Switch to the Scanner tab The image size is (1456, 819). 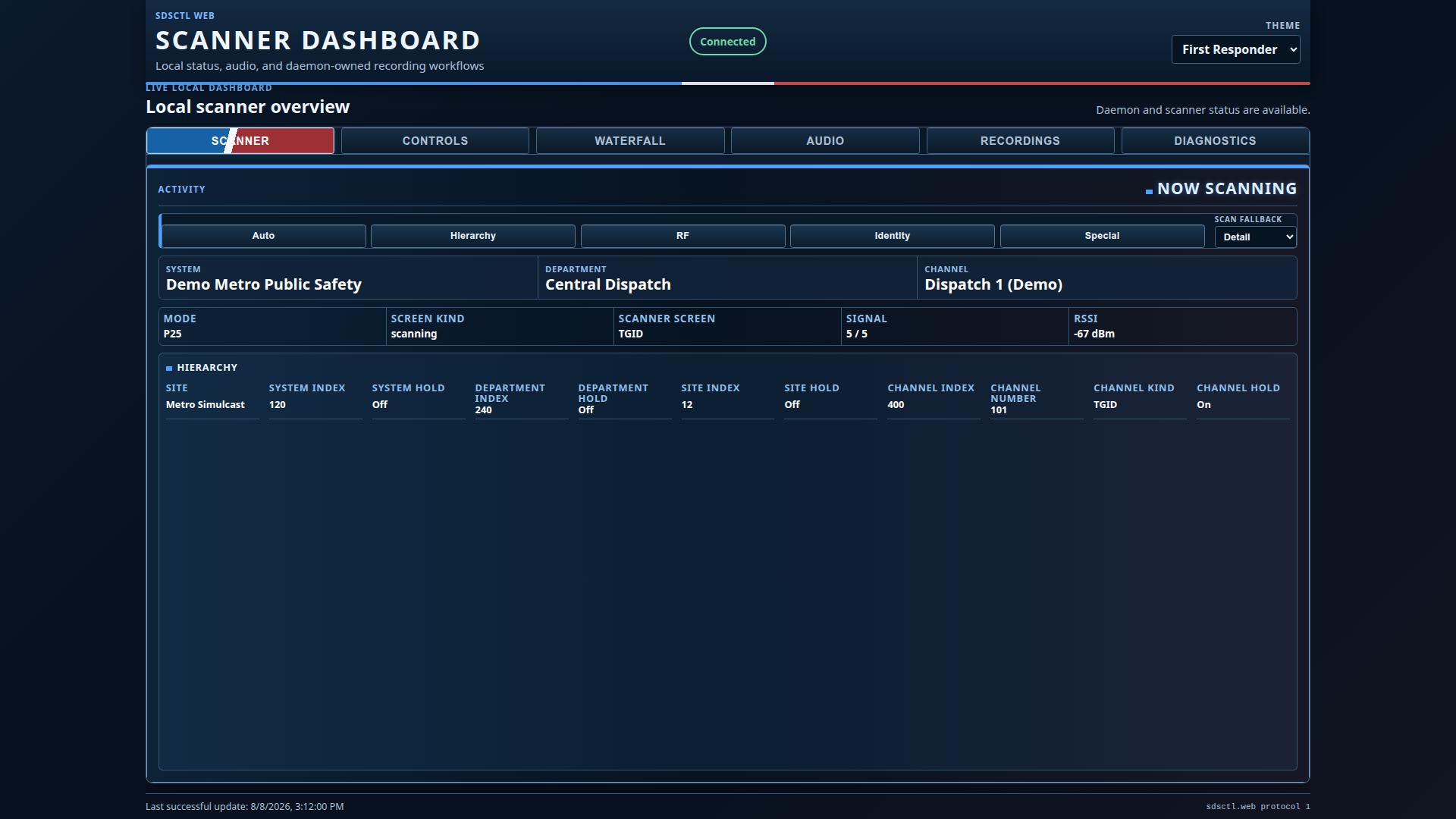[240, 141]
